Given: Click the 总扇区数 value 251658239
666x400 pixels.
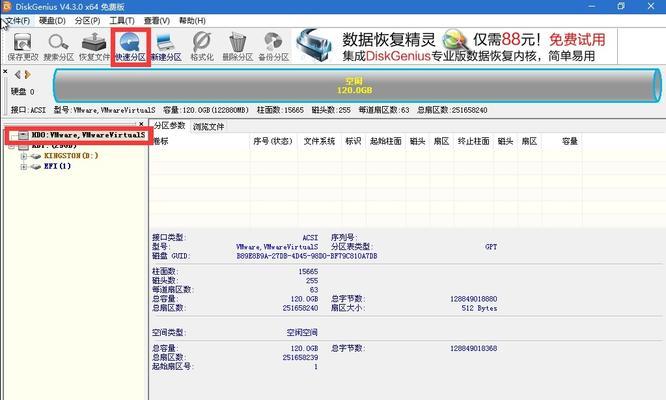Looking at the screenshot, I should pos(300,358).
